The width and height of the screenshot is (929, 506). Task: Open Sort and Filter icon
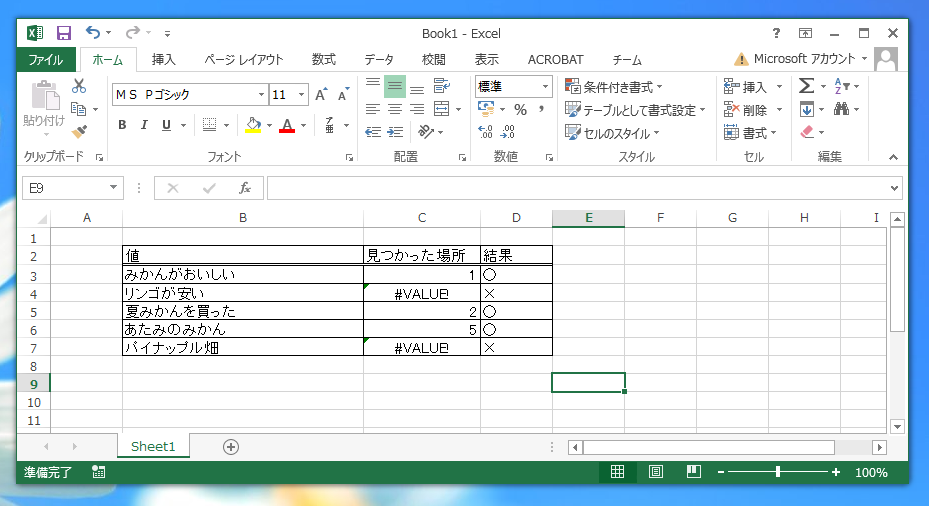pos(841,87)
